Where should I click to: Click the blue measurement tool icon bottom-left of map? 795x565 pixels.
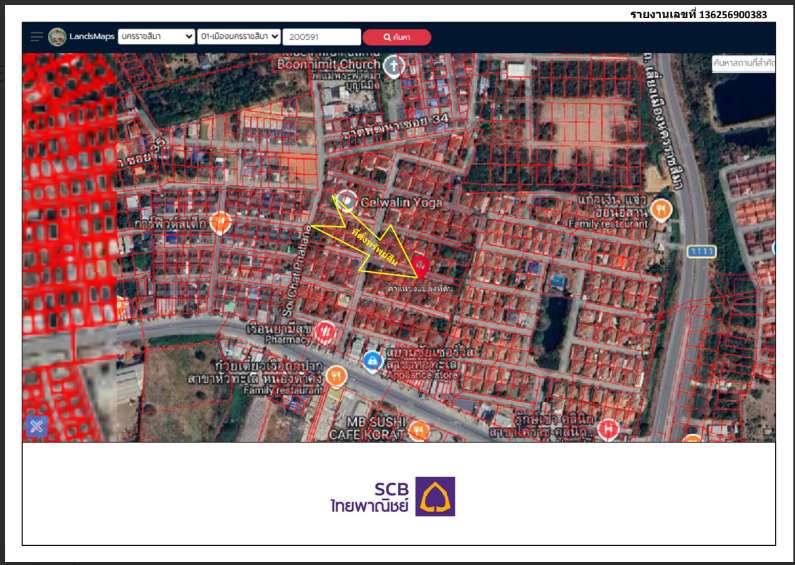point(37,426)
